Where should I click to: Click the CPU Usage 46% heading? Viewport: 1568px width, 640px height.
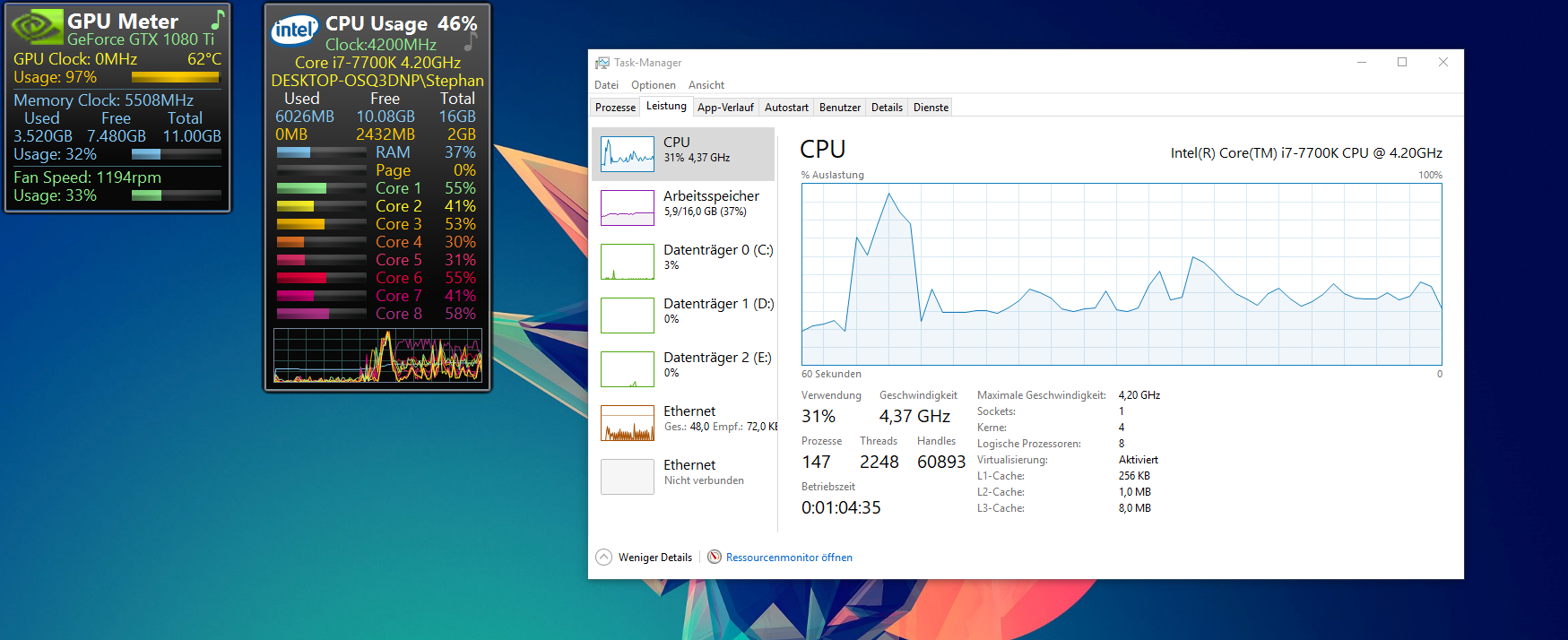[x=401, y=24]
